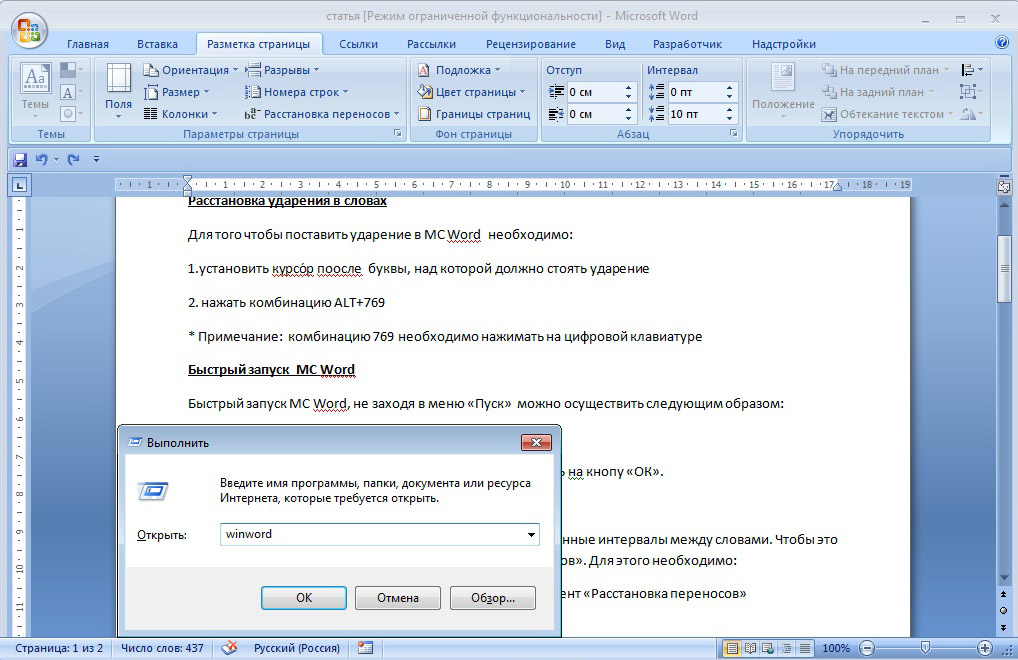1018x660 pixels.
Task: Undo last action in quick access toolbar
Action: point(42,159)
